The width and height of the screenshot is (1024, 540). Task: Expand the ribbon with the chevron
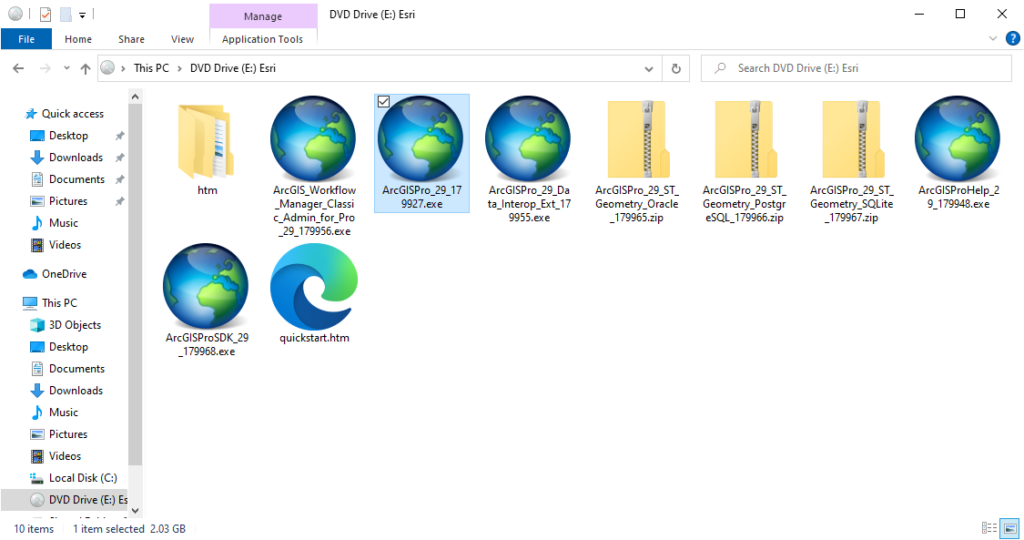click(993, 39)
